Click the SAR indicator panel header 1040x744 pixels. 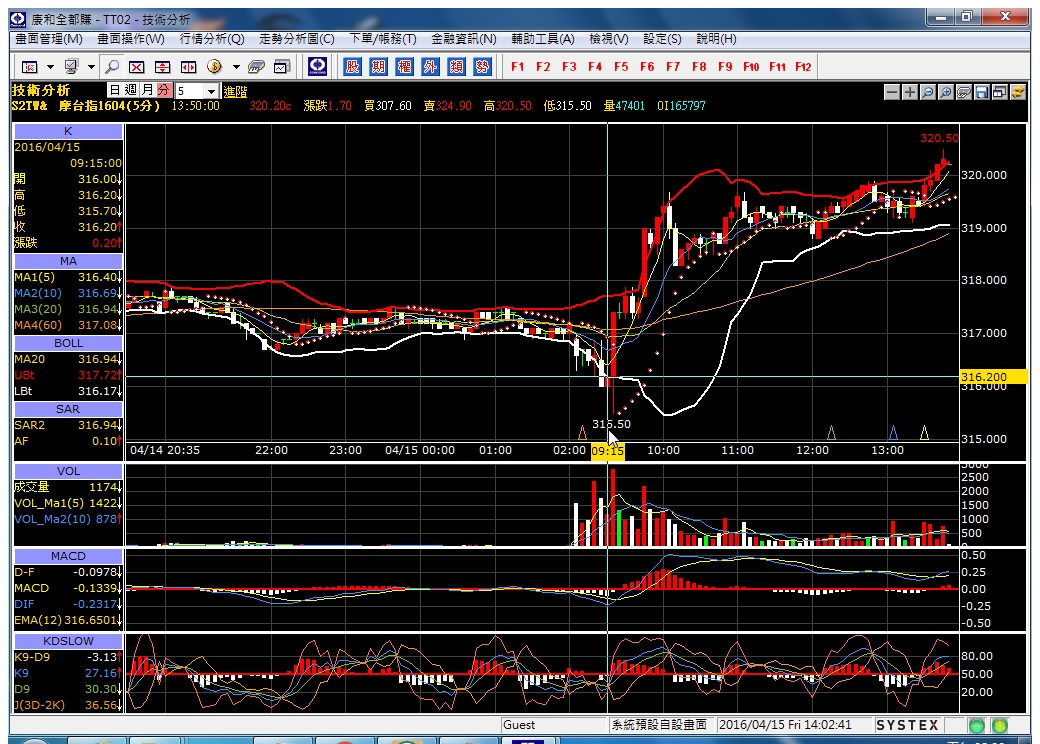(68, 409)
